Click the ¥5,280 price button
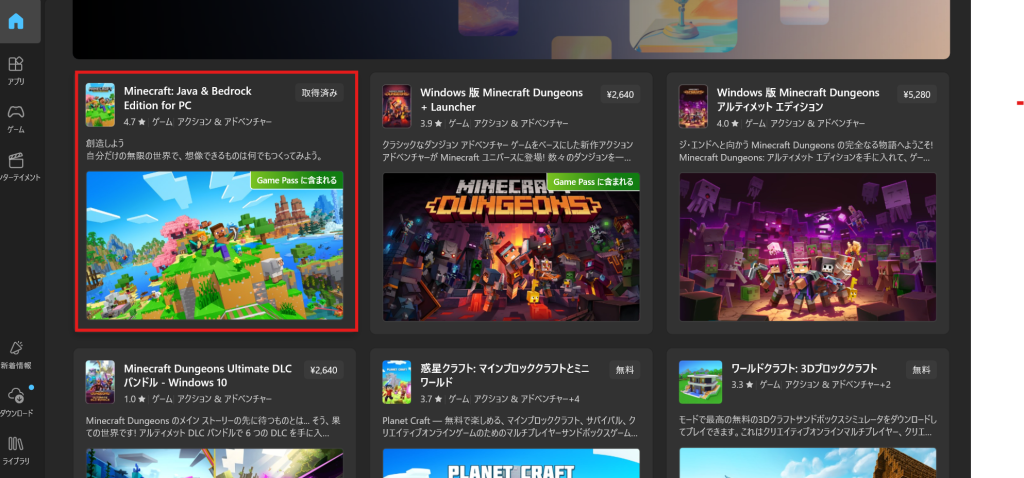 click(x=916, y=94)
